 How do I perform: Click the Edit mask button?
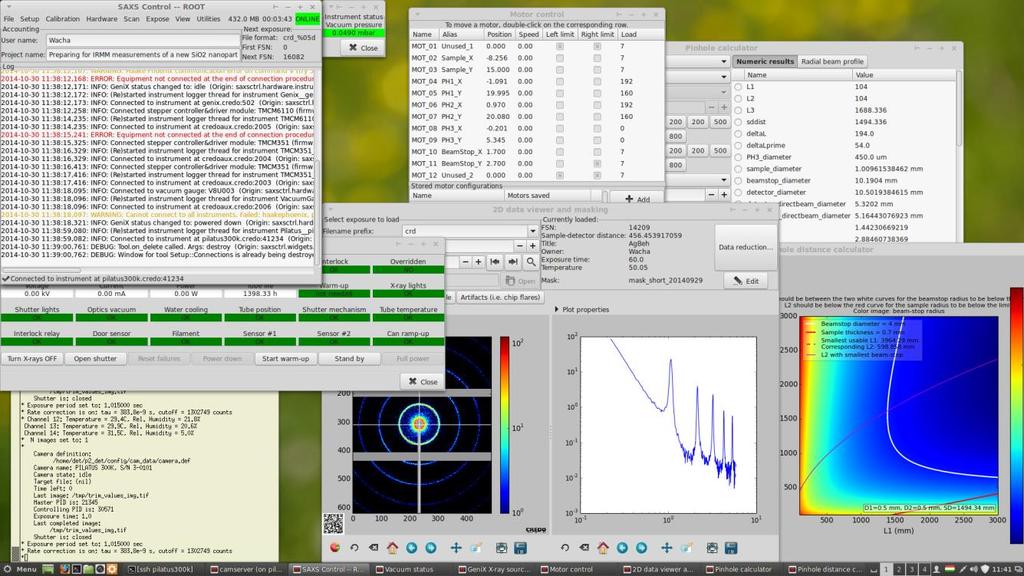[745, 281]
